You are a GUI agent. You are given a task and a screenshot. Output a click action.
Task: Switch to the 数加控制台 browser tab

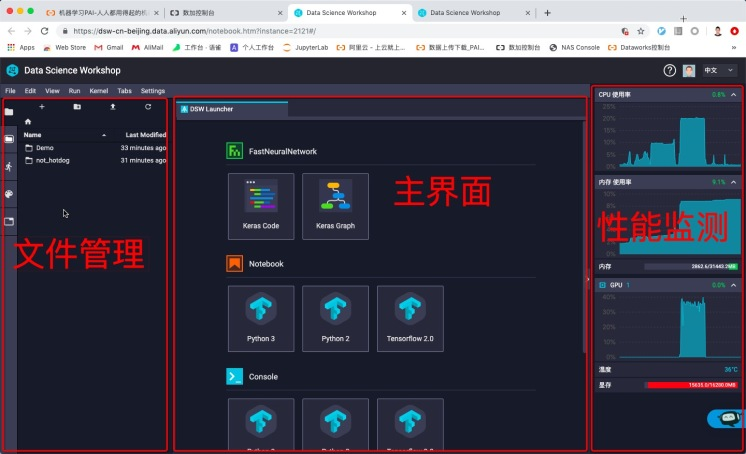[226, 13]
